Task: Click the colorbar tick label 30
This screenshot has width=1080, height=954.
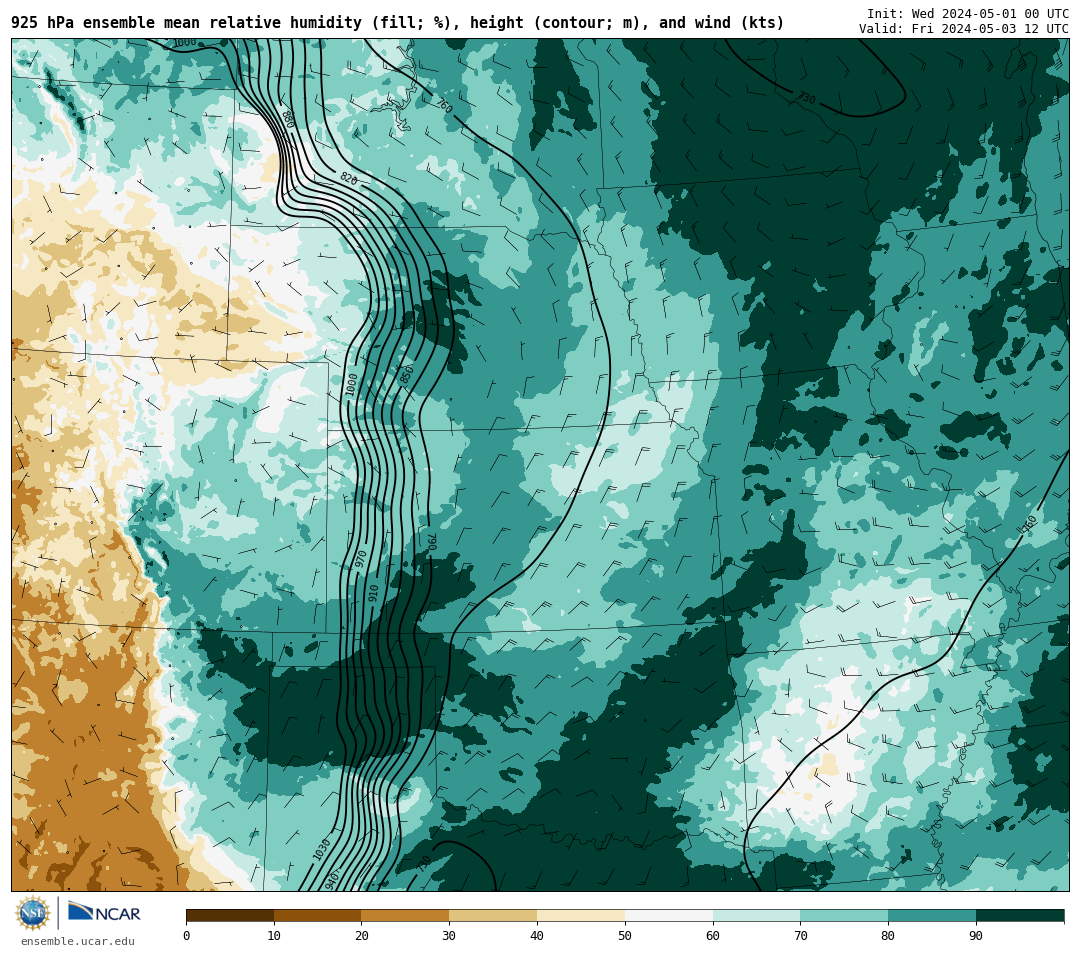Action: [449, 935]
